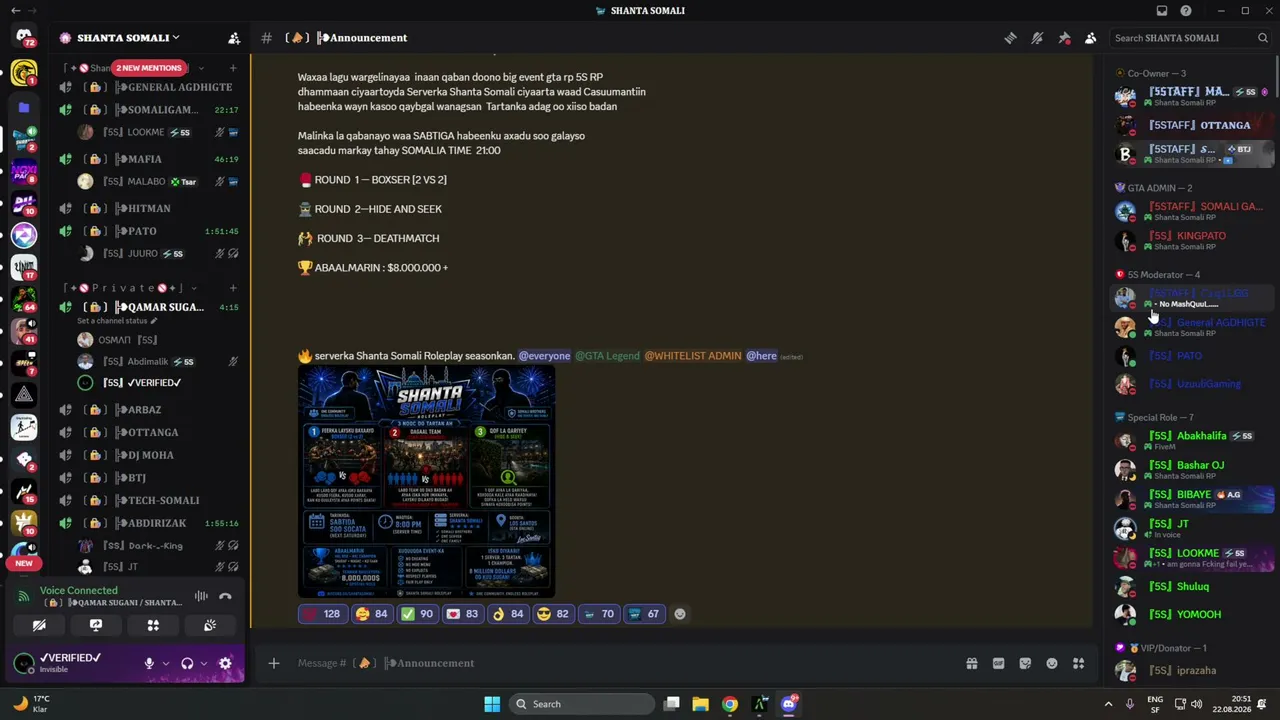The height and width of the screenshot is (720, 1280).
Task: Jump to 2 NEW MENTIONS
Action: click(x=149, y=68)
